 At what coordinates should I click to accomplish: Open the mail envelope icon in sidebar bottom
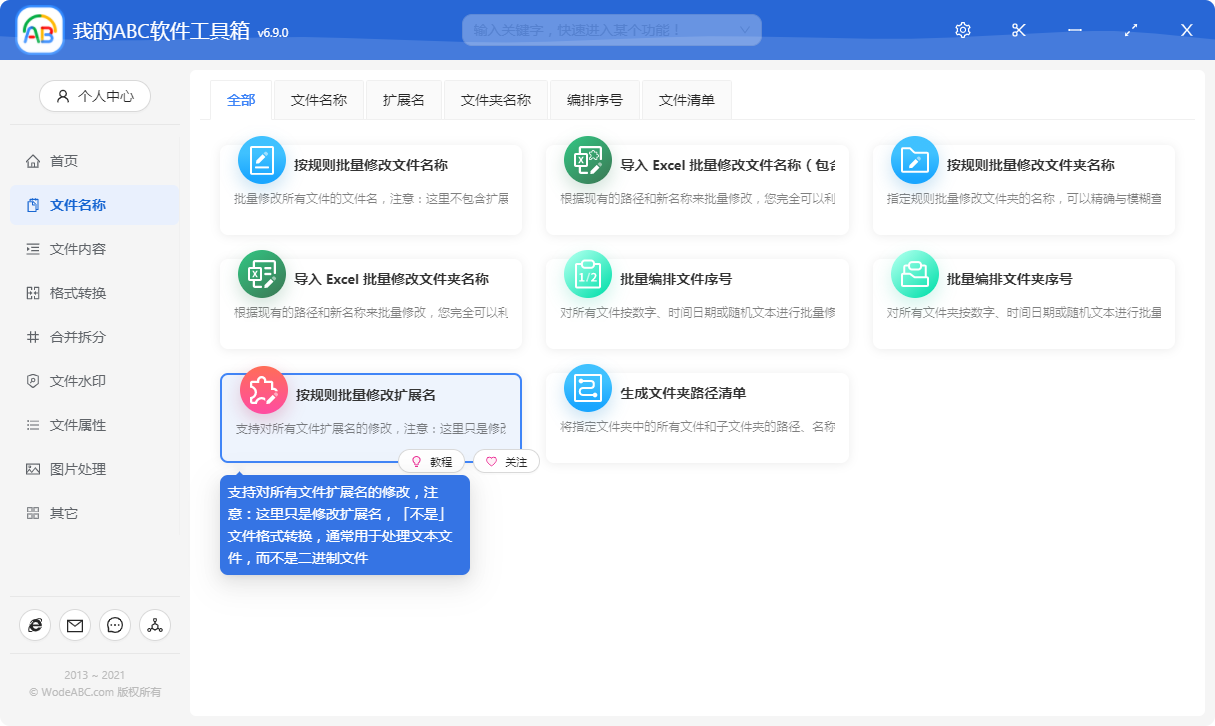(x=75, y=625)
